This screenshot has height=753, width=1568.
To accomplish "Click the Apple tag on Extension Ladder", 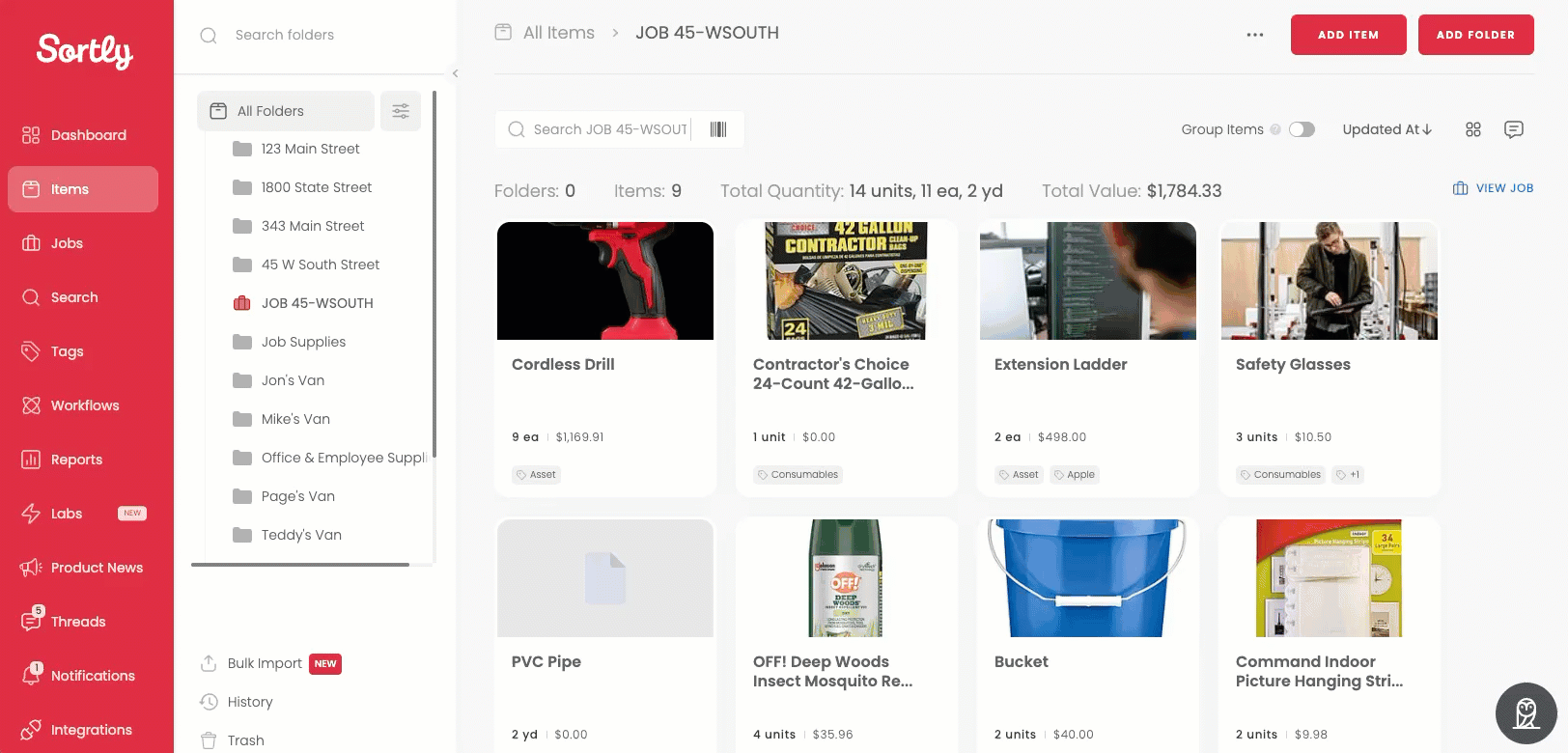I will [x=1074, y=475].
